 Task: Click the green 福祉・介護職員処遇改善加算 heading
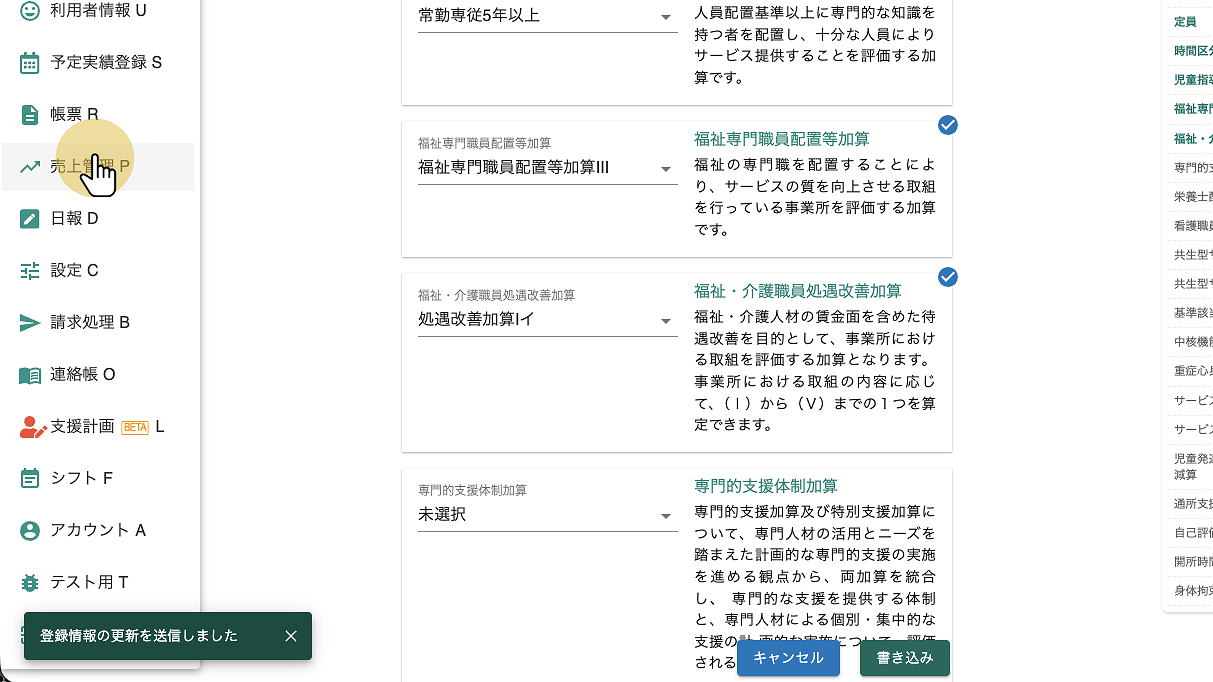click(x=798, y=291)
